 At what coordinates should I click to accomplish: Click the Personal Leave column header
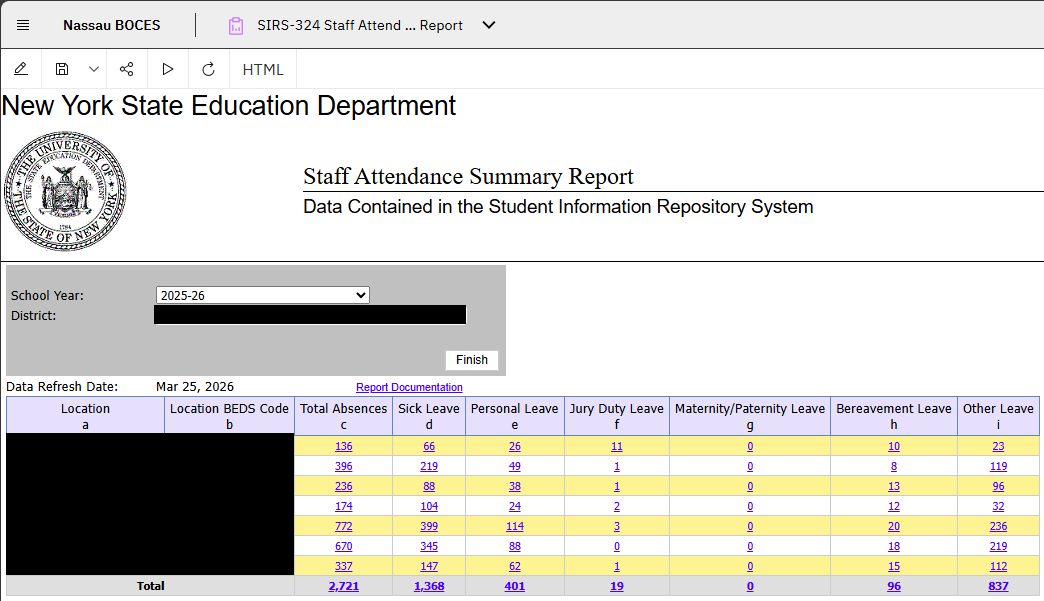pos(515,416)
